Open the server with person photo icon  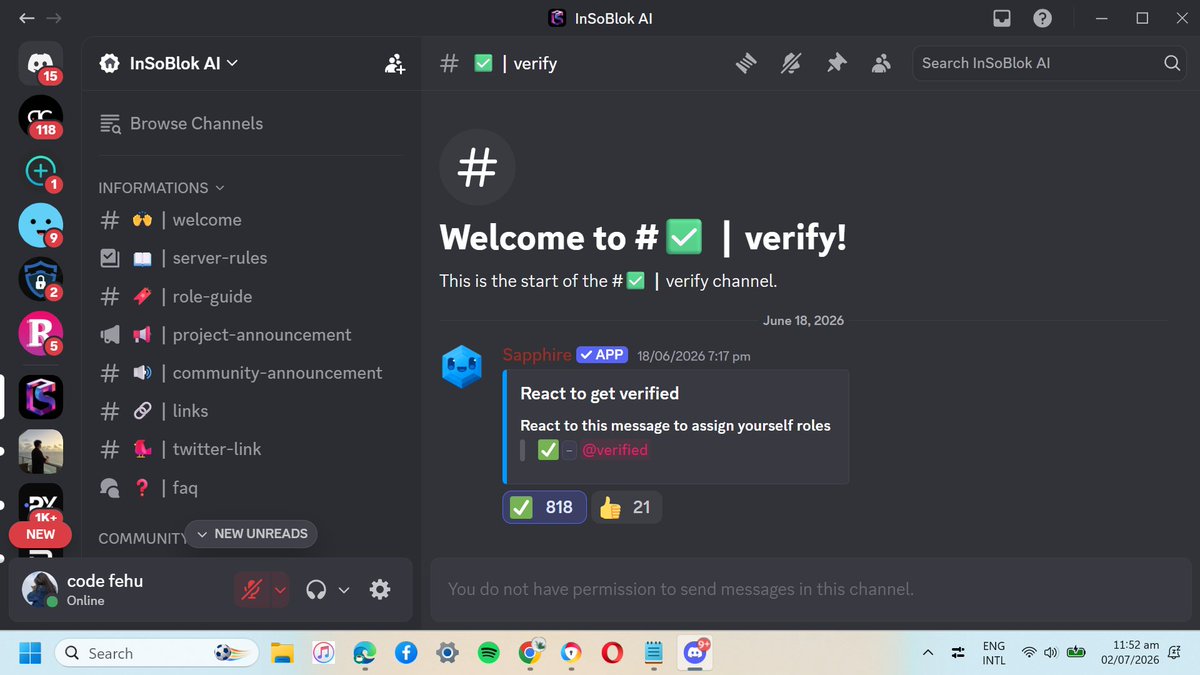click(40, 452)
